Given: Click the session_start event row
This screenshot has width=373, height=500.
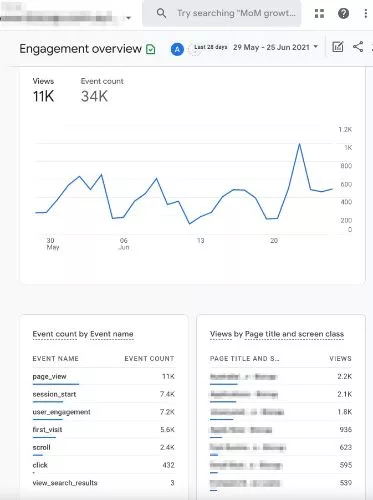Looking at the screenshot, I should (103, 394).
